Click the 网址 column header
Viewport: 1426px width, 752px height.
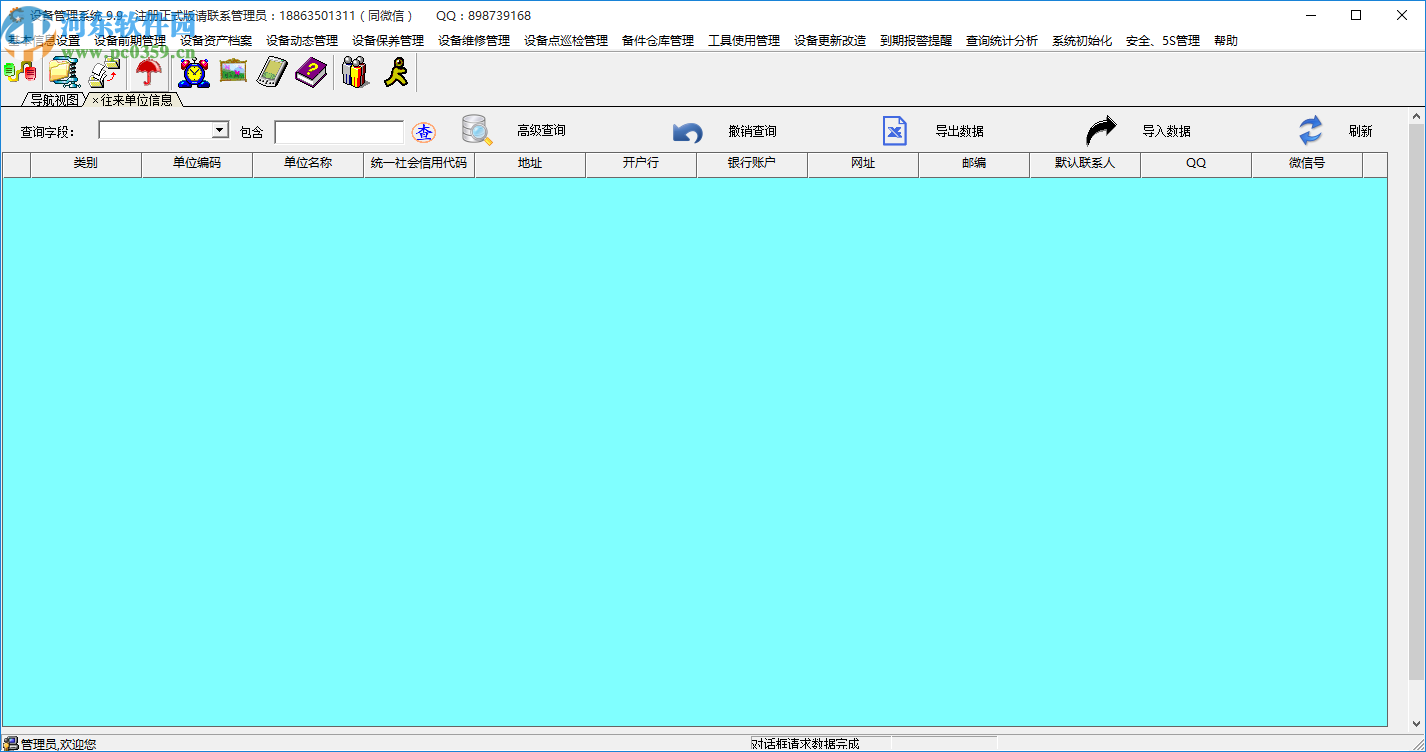coord(863,164)
